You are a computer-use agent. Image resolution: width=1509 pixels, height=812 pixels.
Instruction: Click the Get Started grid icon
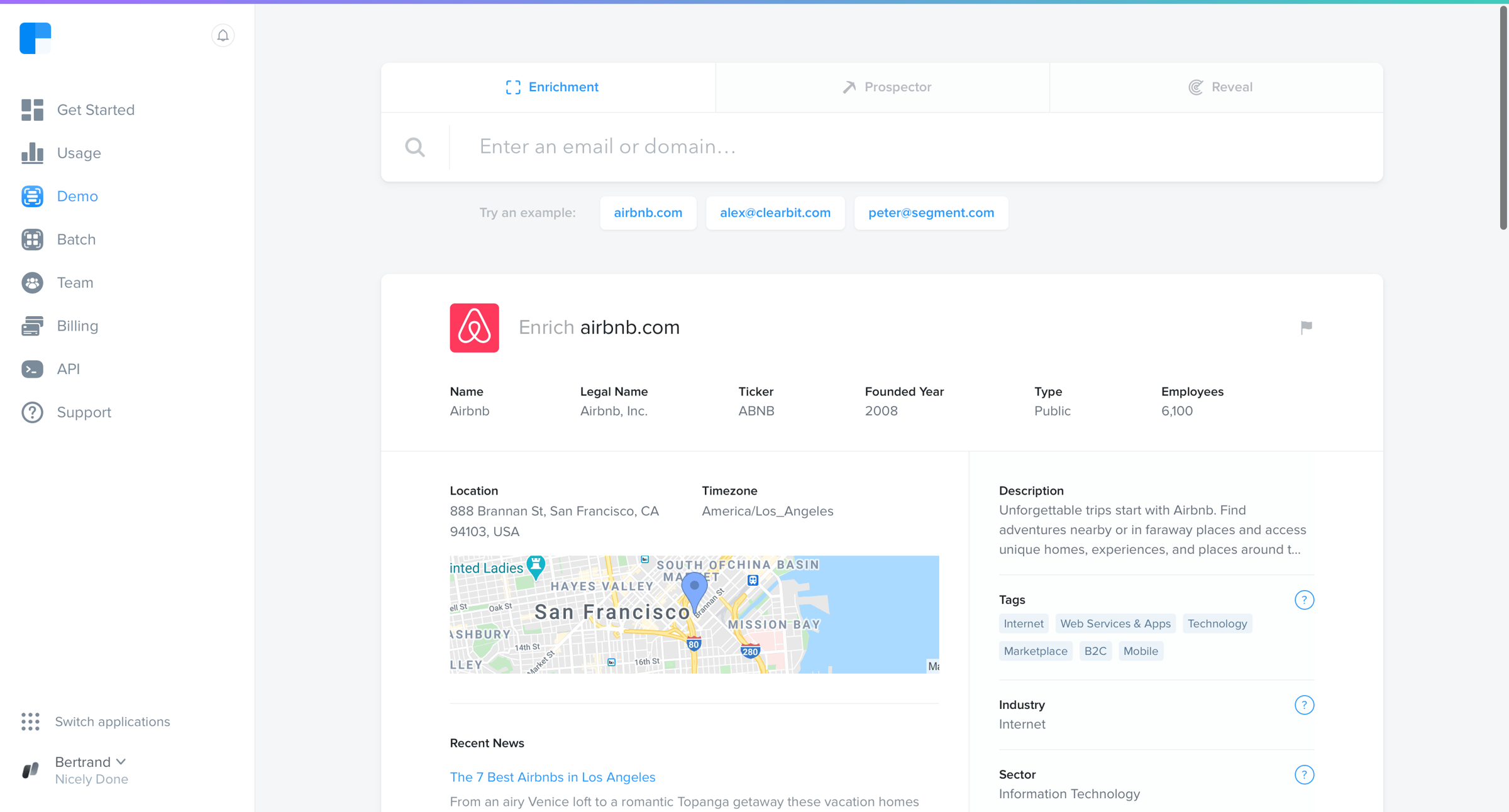[x=32, y=110]
